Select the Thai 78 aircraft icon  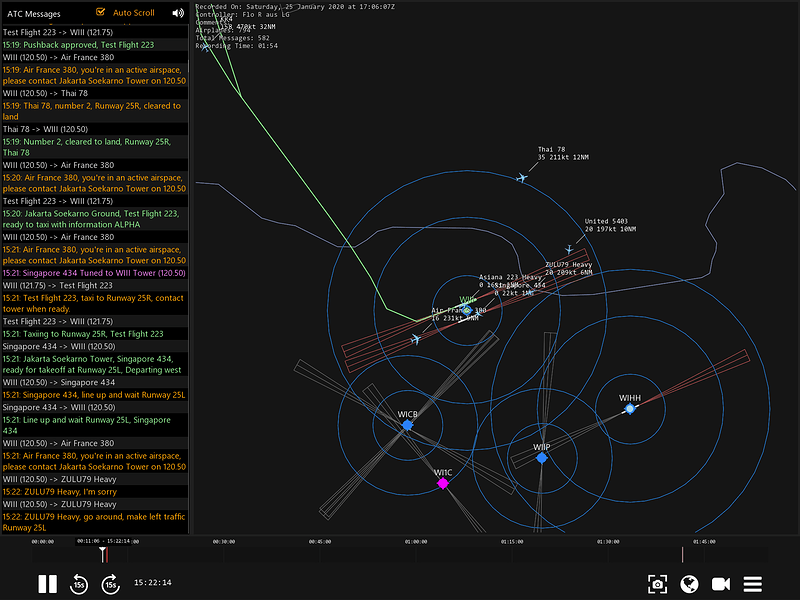click(521, 178)
